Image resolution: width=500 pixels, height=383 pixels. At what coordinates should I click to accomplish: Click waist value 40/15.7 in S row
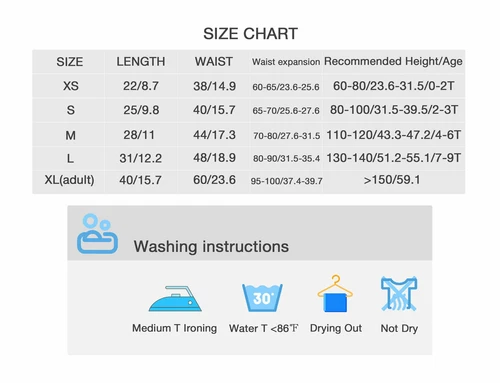[x=214, y=110]
